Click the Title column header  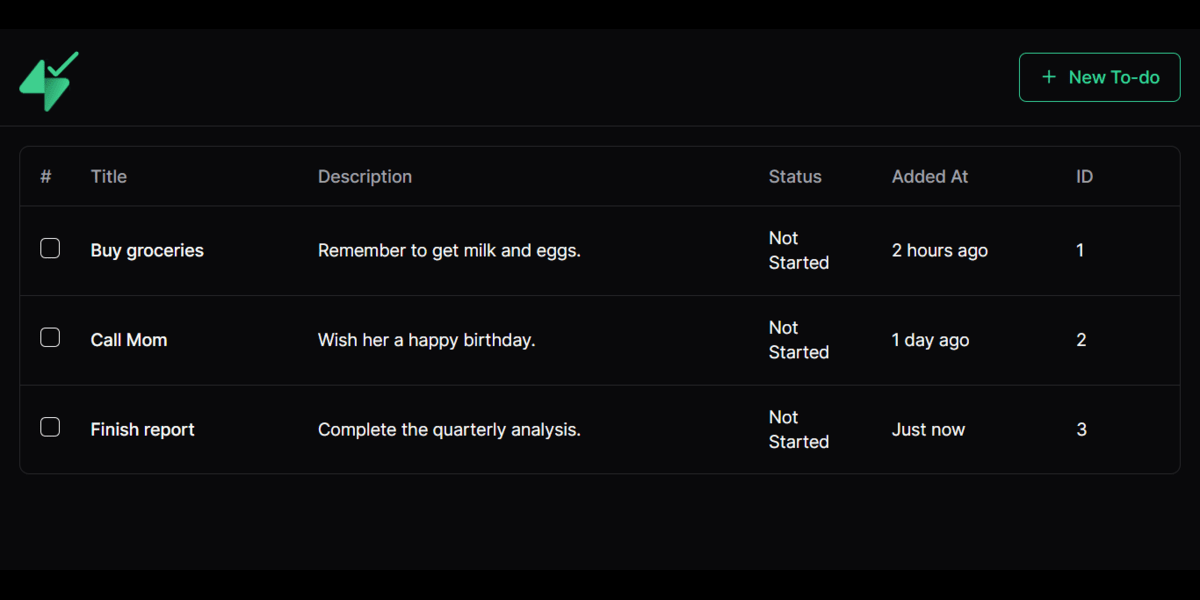pyautogui.click(x=109, y=177)
